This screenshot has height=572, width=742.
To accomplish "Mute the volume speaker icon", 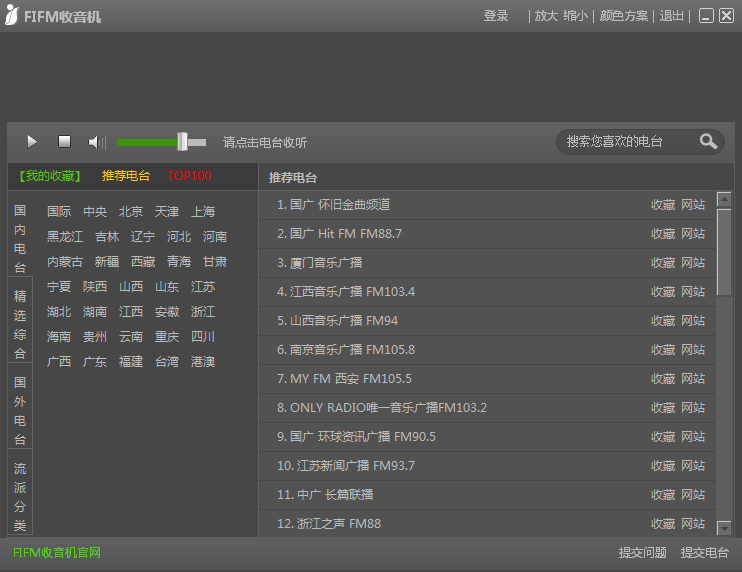I will (97, 142).
